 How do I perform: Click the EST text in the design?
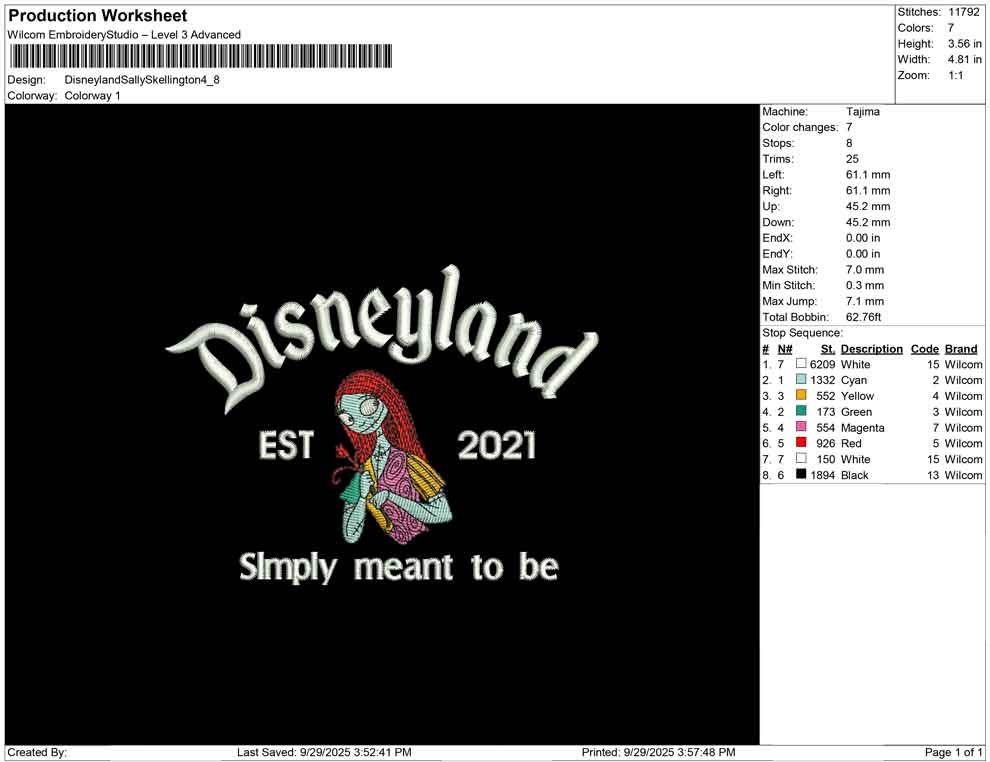click(286, 444)
